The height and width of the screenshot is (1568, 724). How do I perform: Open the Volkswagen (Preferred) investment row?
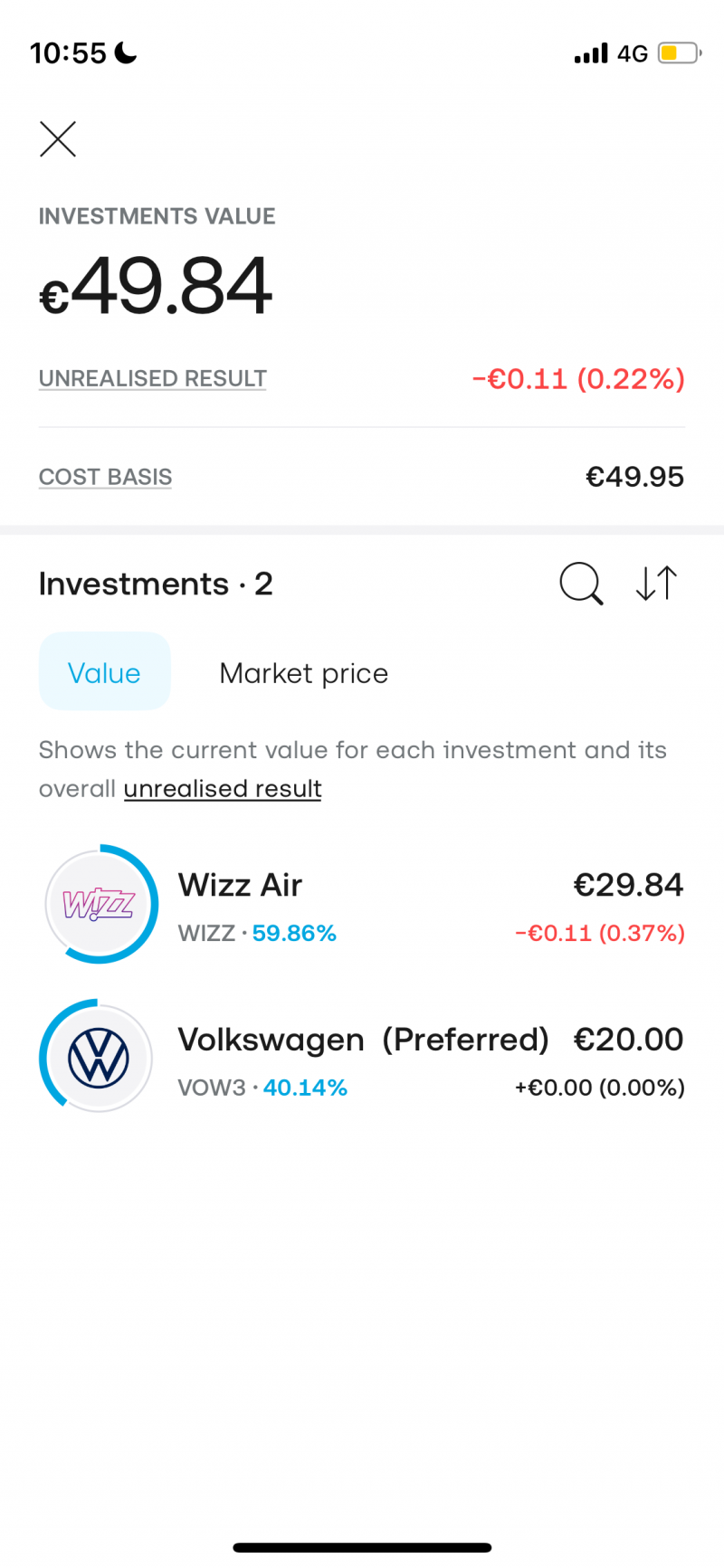(362, 1057)
